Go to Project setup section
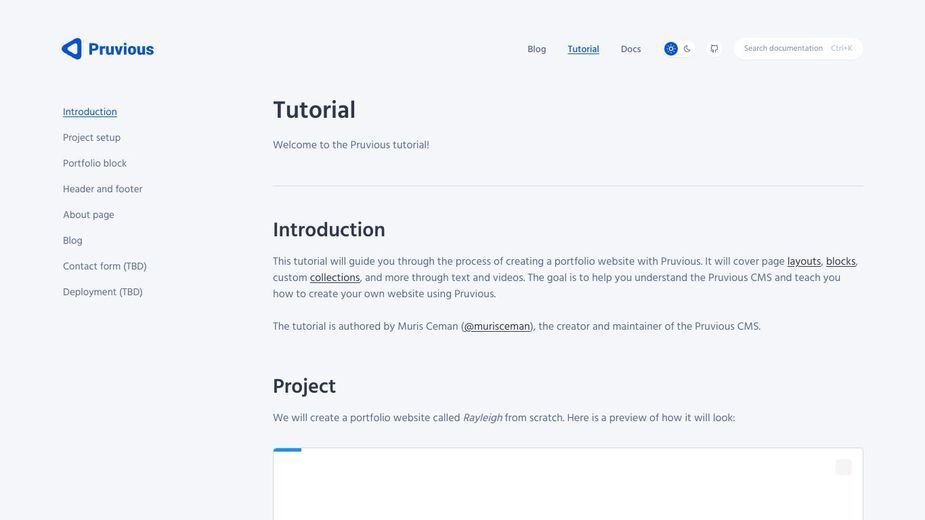 [91, 138]
